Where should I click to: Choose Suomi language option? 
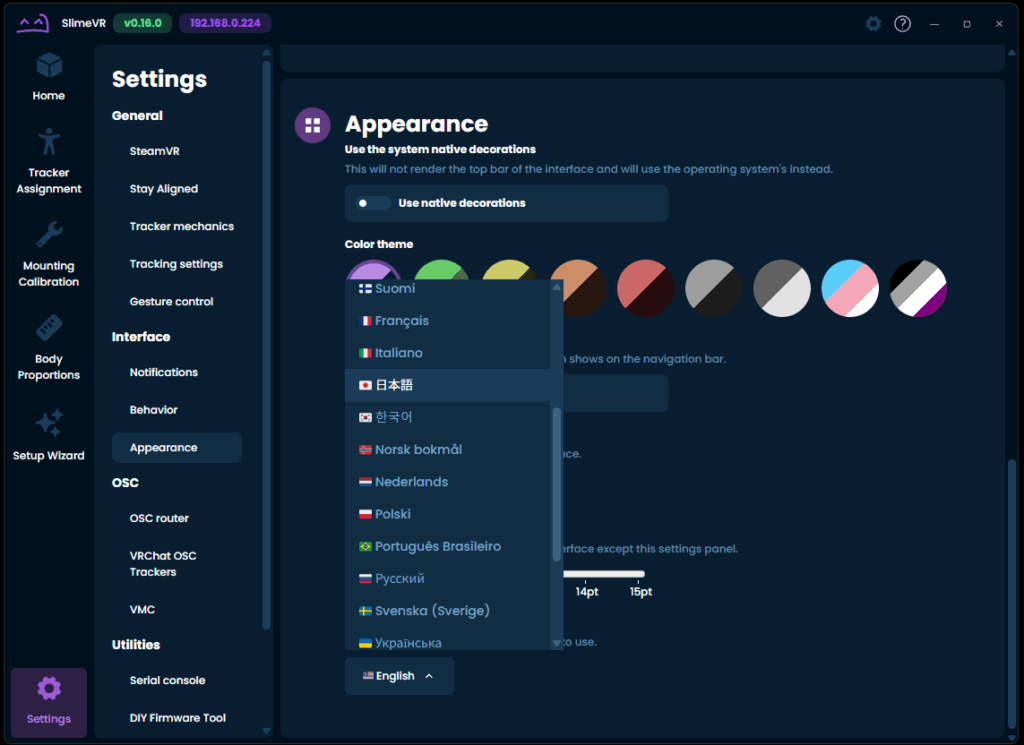click(447, 289)
